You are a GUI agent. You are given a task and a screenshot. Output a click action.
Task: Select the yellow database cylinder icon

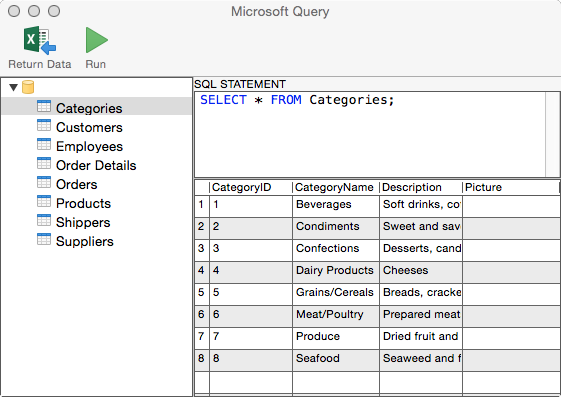tap(28, 87)
